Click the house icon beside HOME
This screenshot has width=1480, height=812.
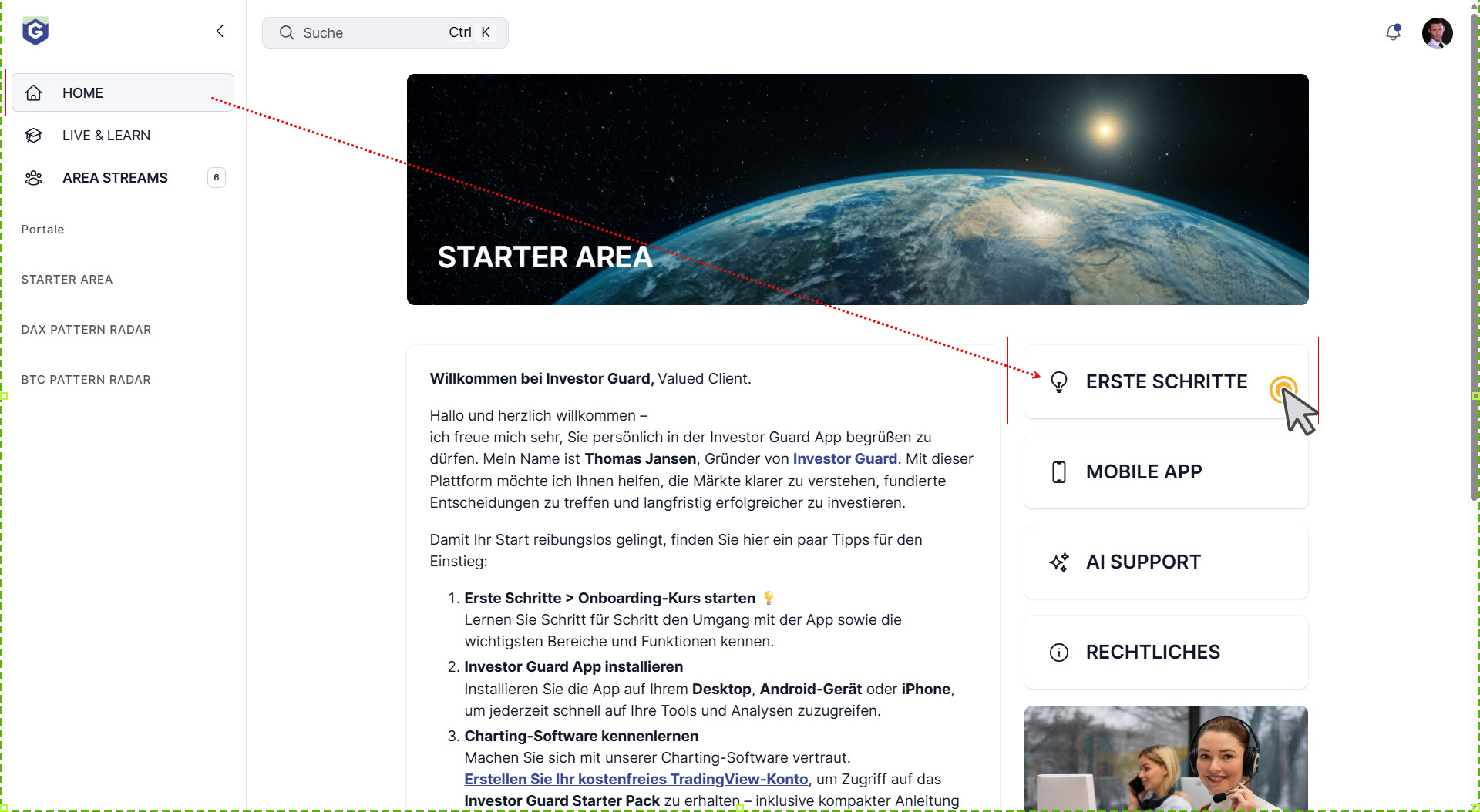[x=33, y=93]
